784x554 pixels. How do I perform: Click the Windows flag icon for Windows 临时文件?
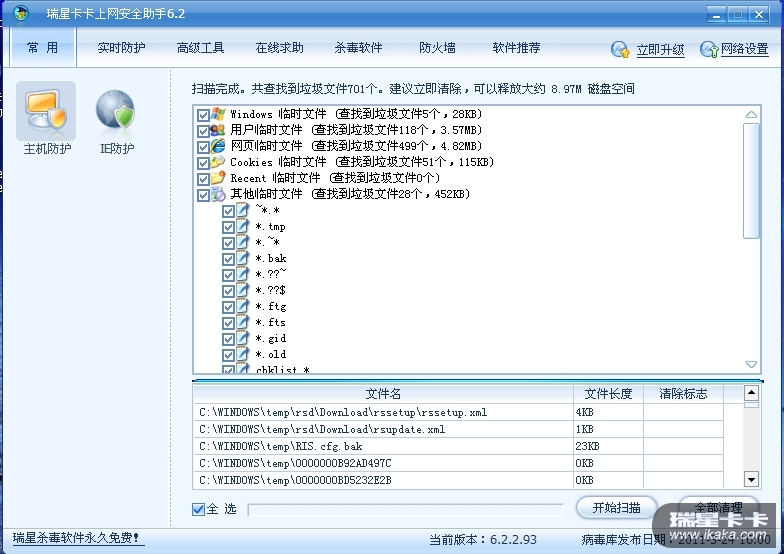coord(218,114)
